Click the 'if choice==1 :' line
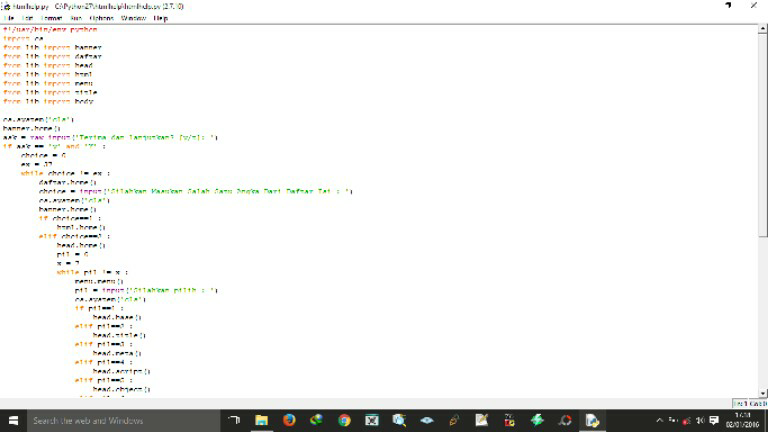Image resolution: width=768 pixels, height=432 pixels. coord(70,218)
